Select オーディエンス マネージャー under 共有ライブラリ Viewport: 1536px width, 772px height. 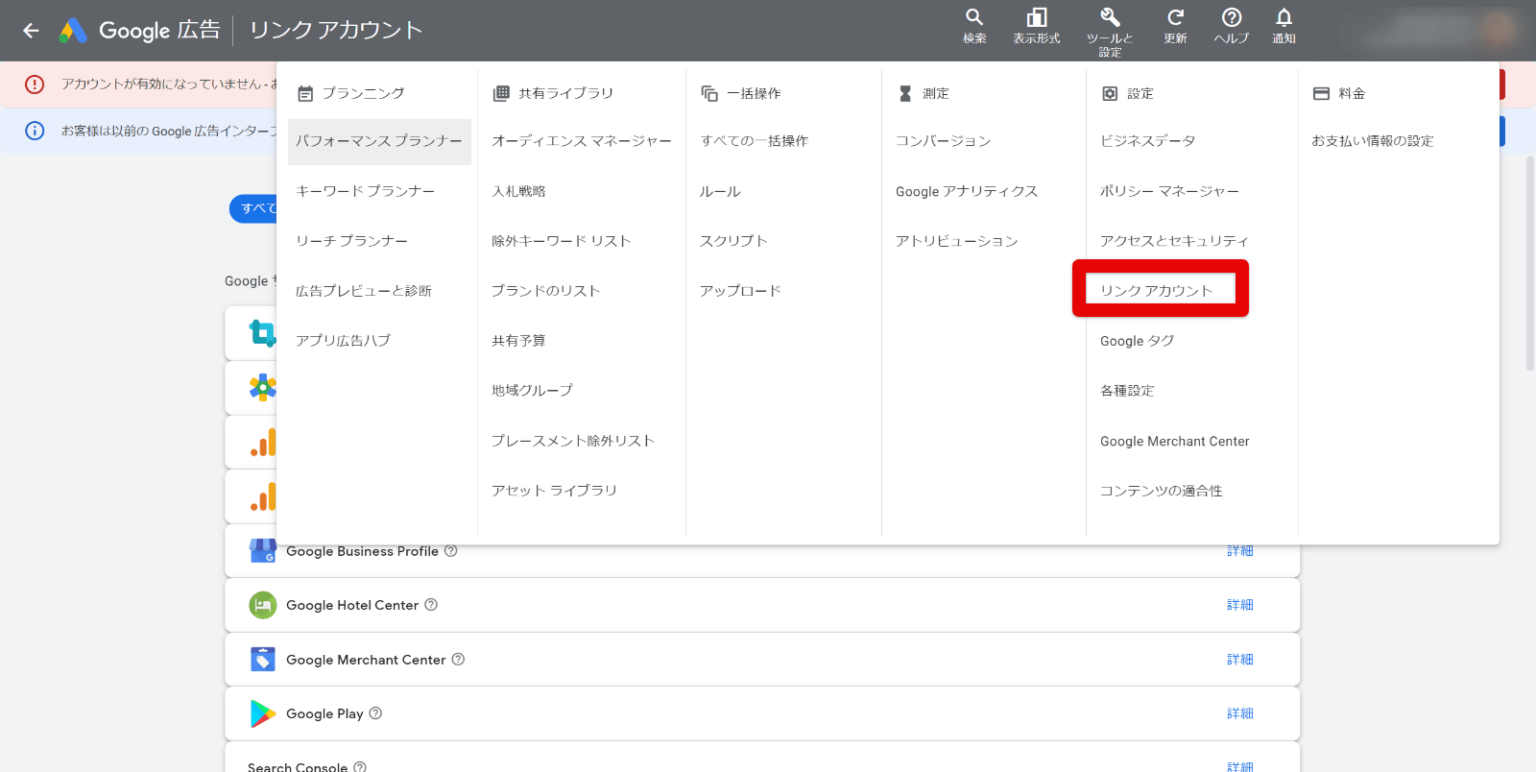point(581,141)
